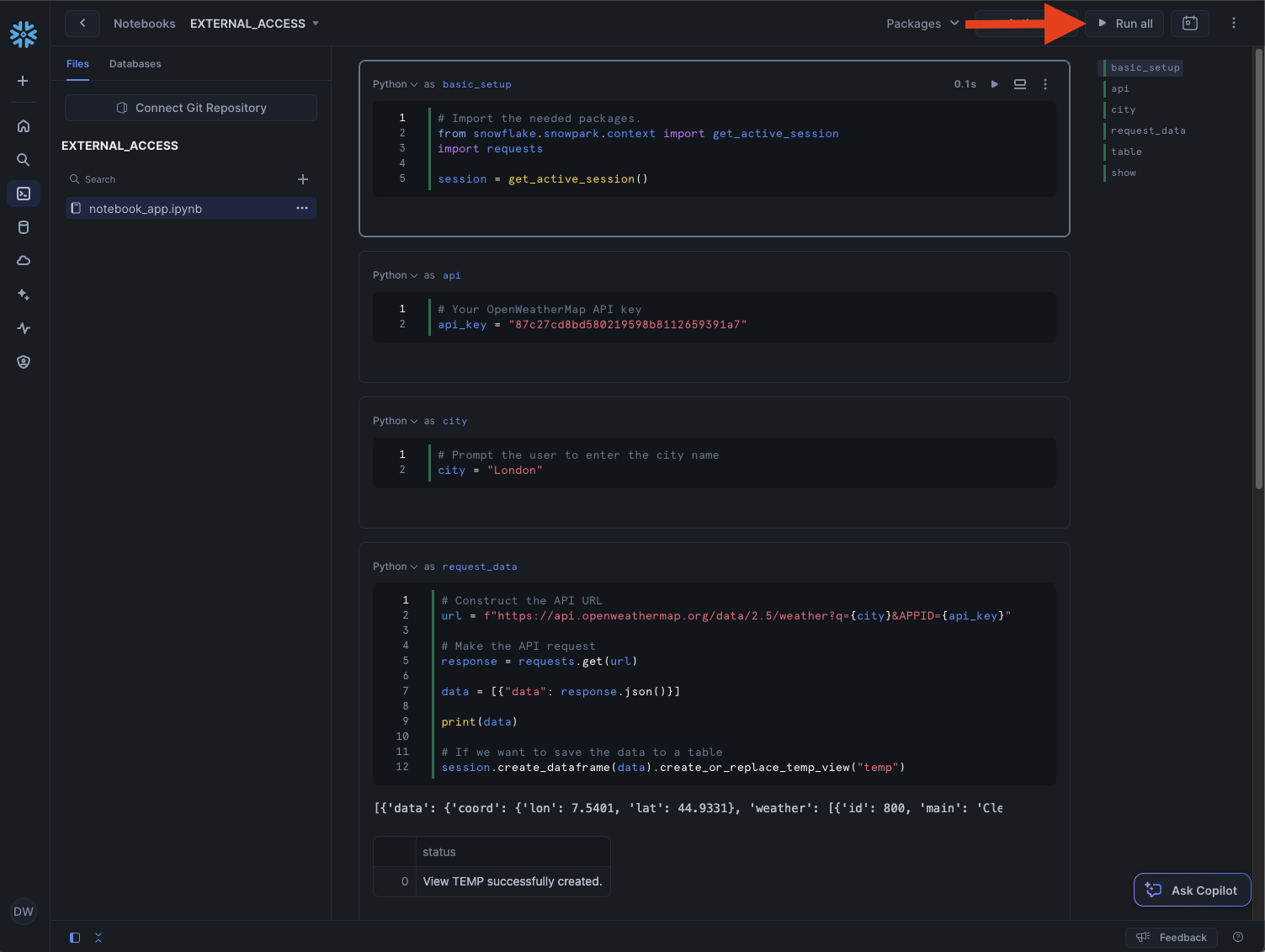Expand the EXTERNAL_ACCESS notebook name dropdown

click(x=316, y=24)
